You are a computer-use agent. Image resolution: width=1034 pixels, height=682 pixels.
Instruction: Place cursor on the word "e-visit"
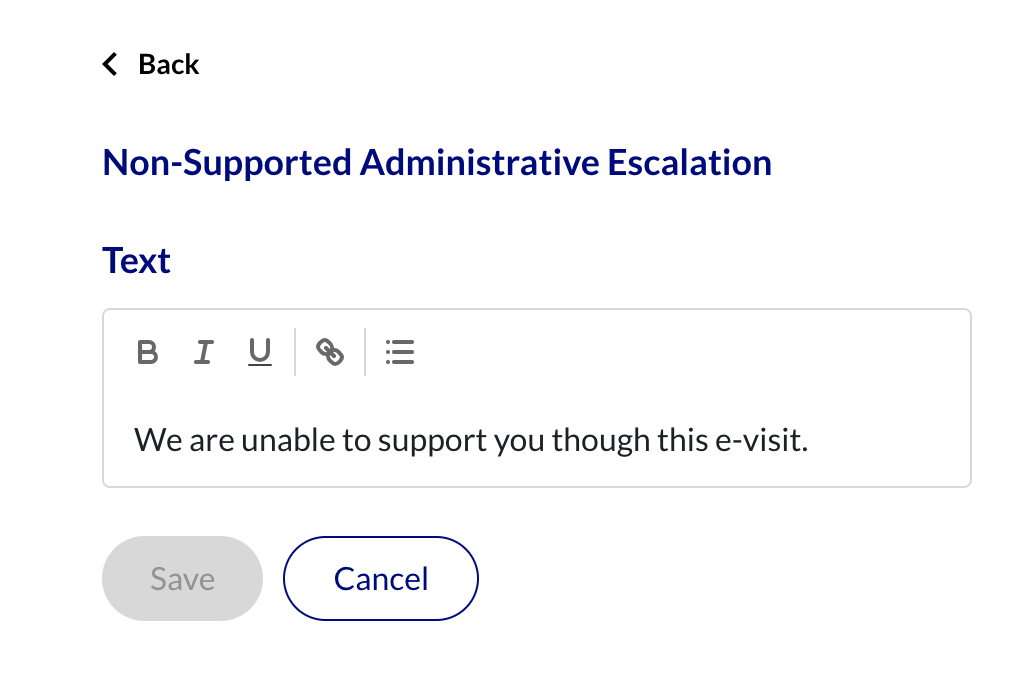tap(761, 440)
